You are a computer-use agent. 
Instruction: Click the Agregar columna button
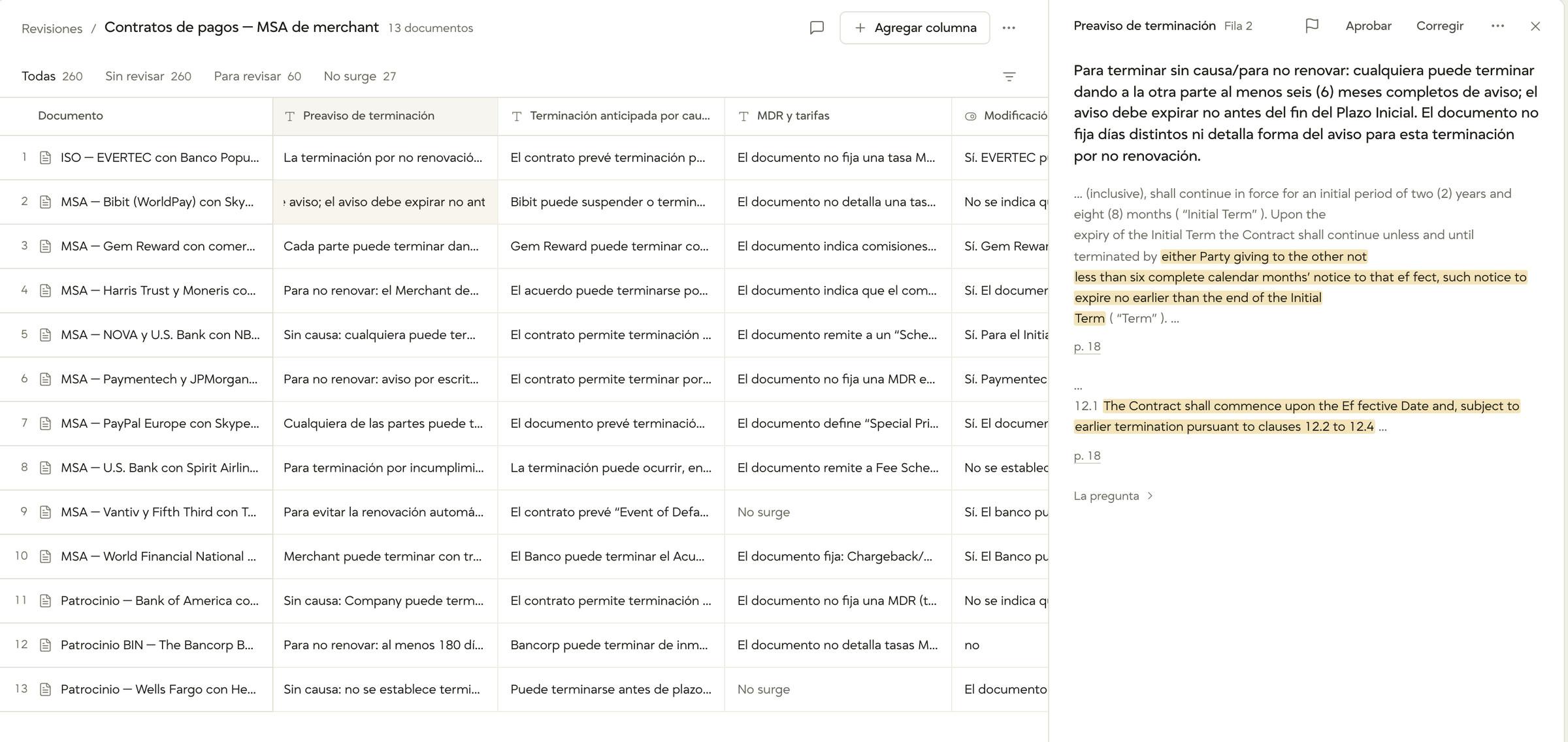point(915,28)
